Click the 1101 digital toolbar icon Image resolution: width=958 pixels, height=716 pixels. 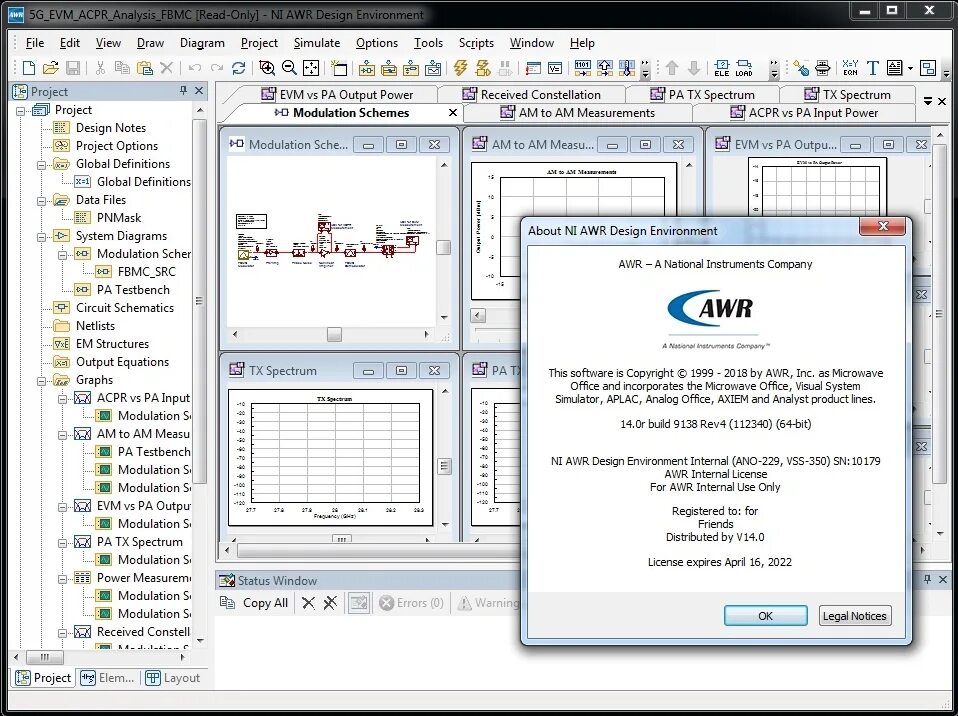point(582,68)
